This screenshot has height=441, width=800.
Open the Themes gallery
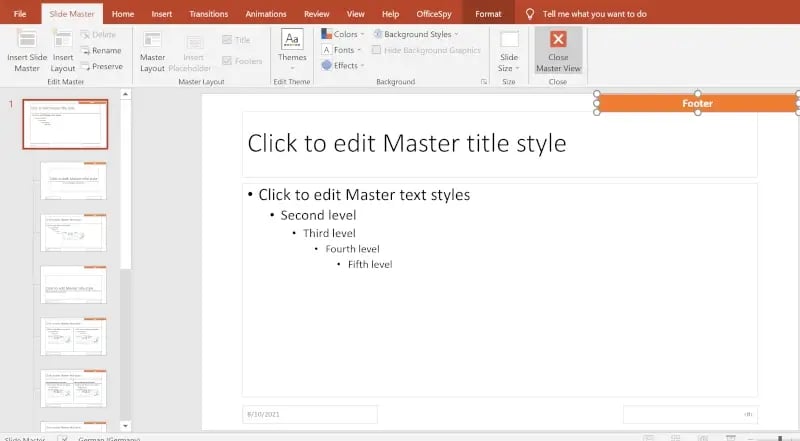pos(292,50)
